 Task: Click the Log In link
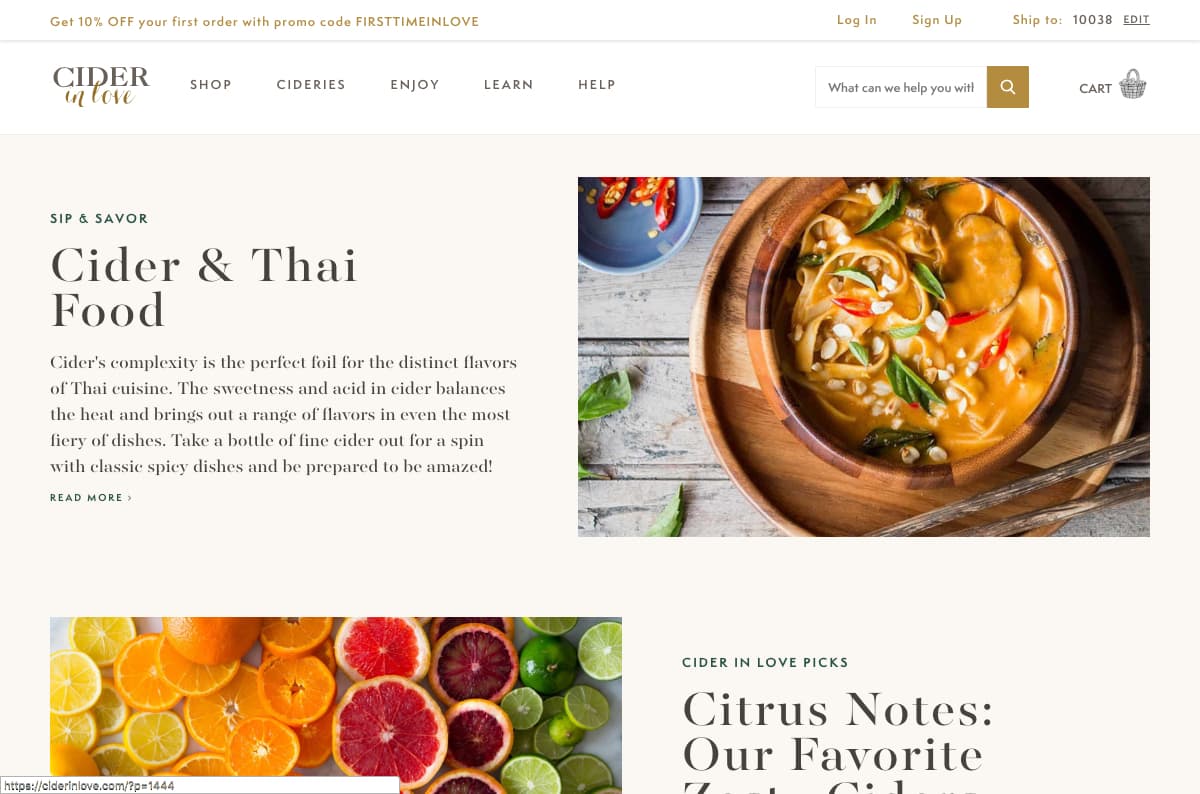point(857,20)
